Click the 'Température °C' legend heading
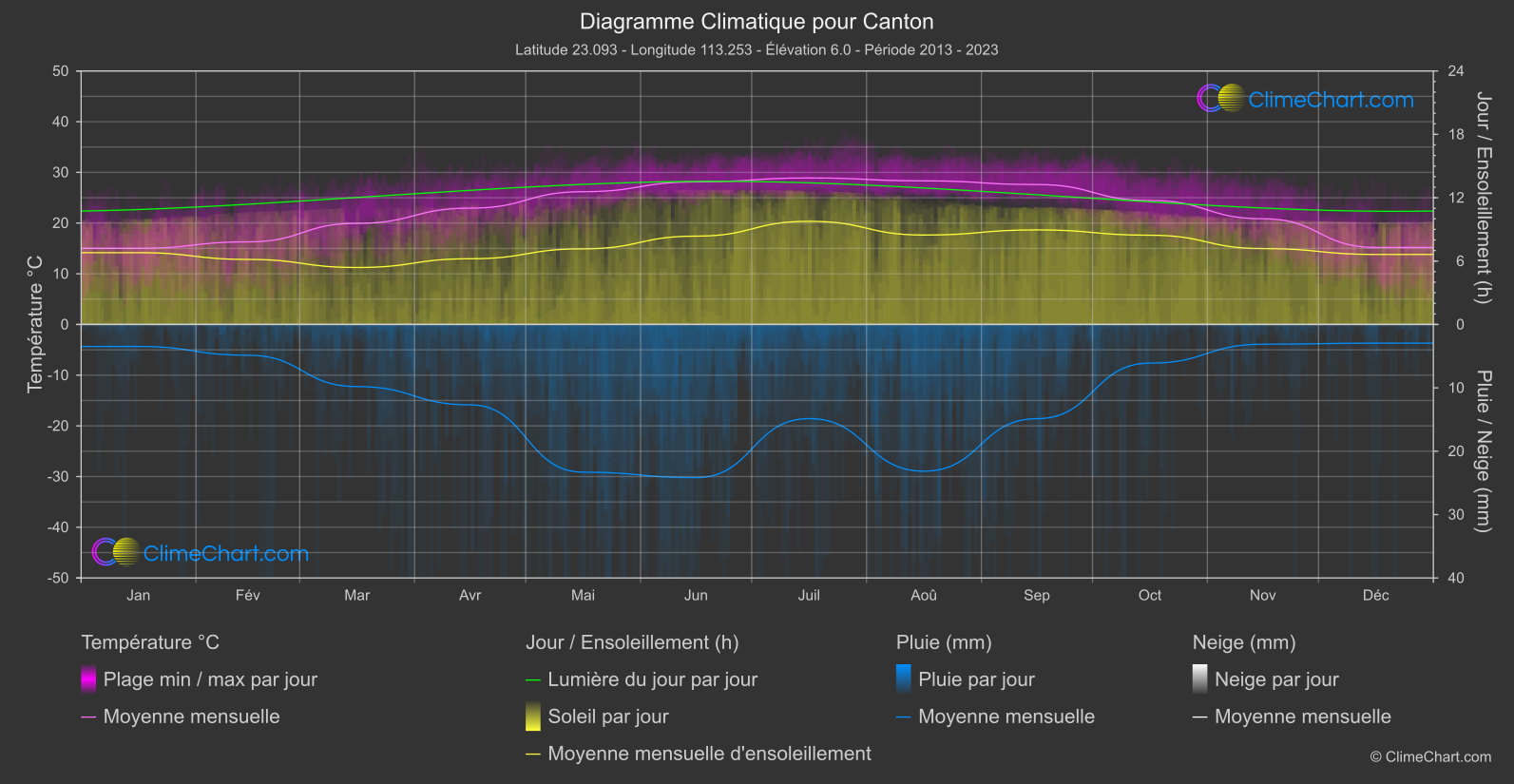Screen dimensions: 1514x784 click(150, 642)
